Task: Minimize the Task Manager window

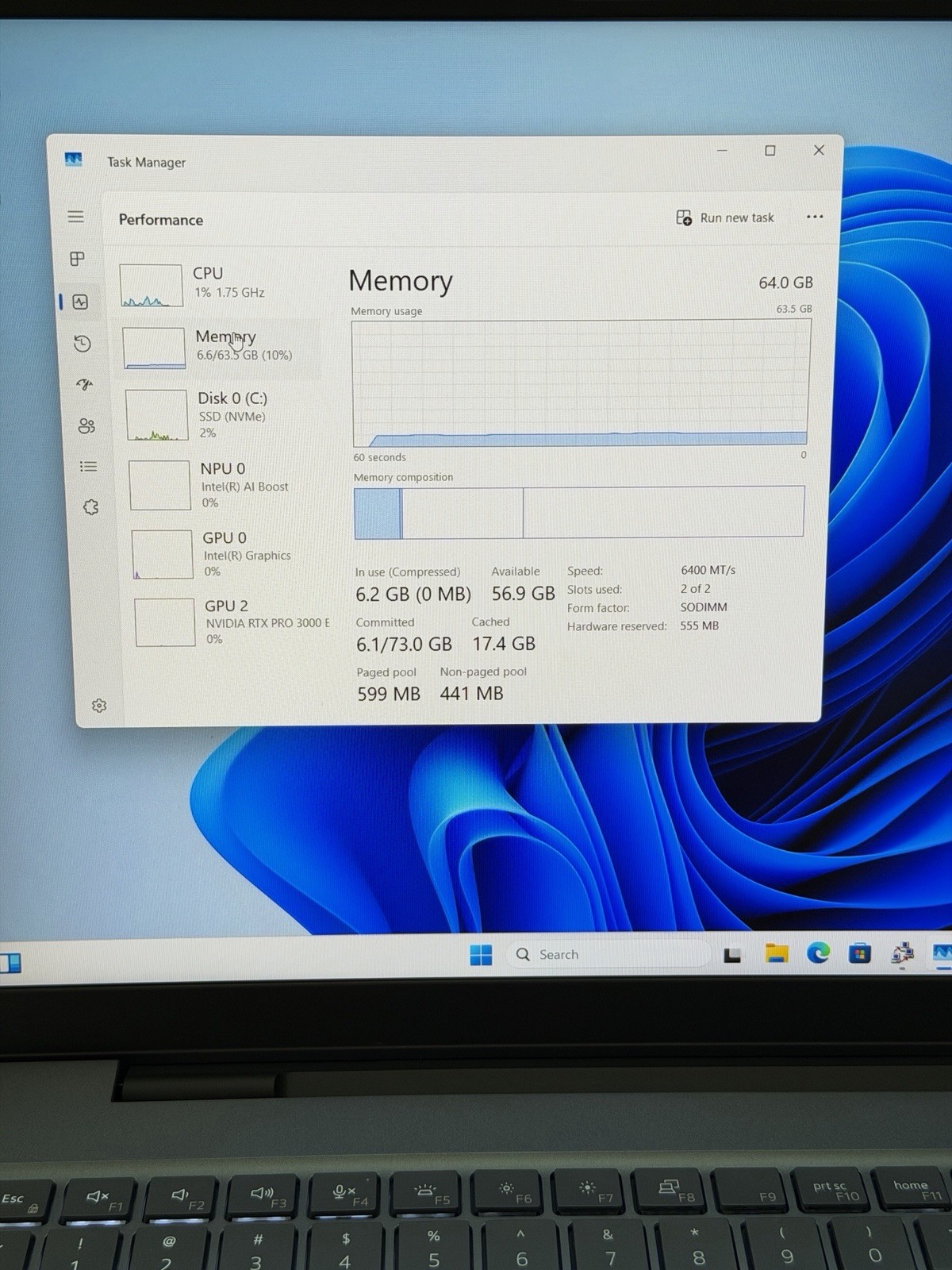Action: pyautogui.click(x=722, y=151)
